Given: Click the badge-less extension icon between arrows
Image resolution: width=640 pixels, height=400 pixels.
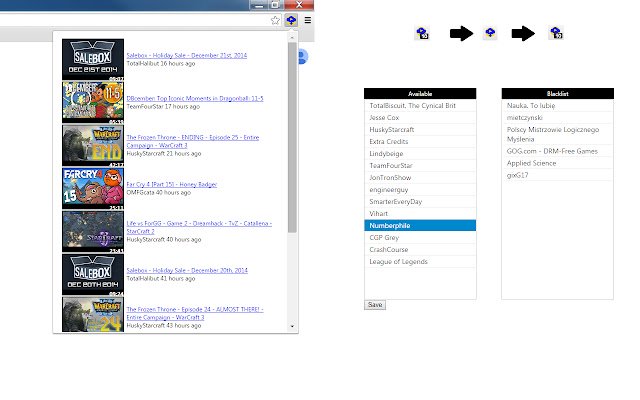Looking at the screenshot, I should click(490, 33).
